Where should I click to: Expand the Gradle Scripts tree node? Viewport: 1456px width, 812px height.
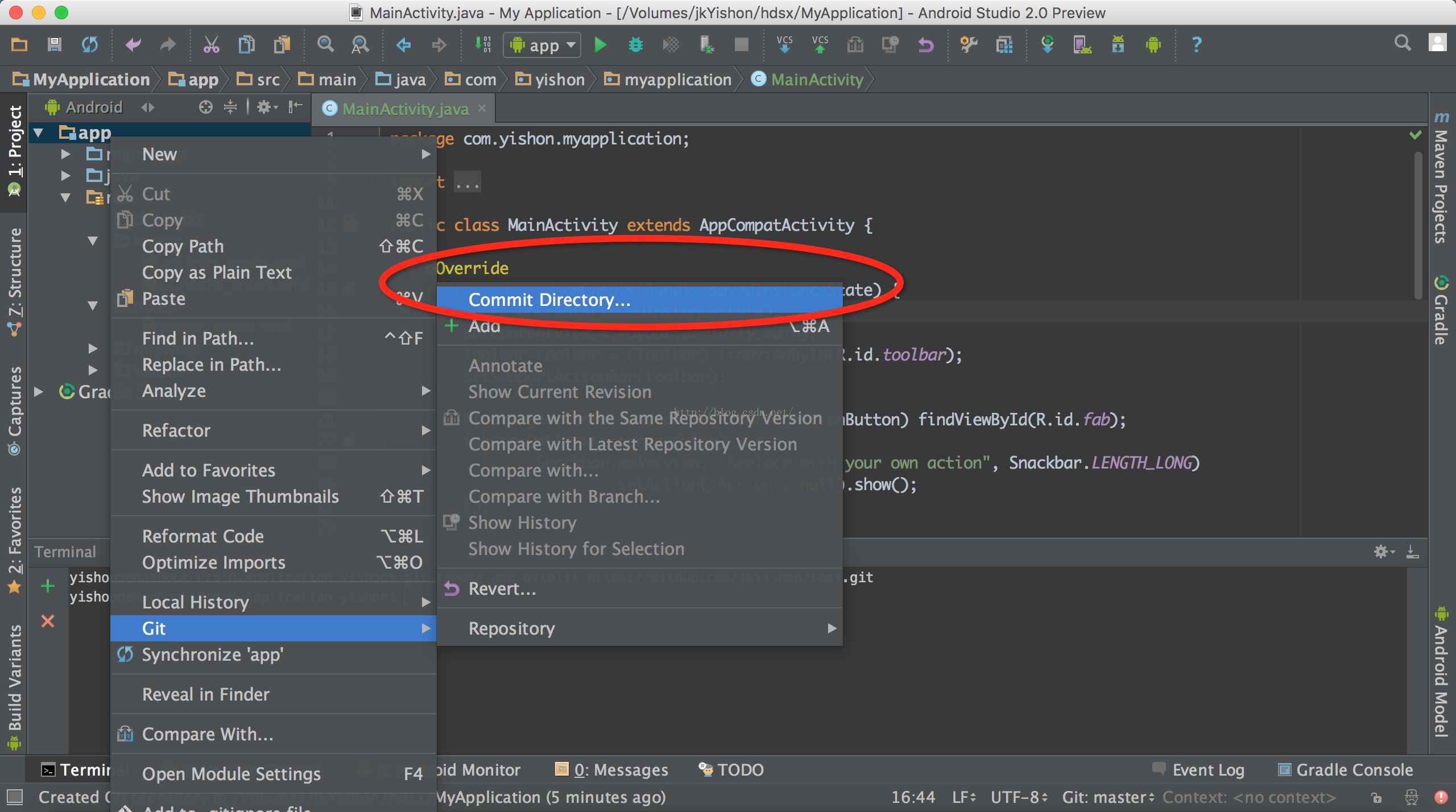[39, 391]
